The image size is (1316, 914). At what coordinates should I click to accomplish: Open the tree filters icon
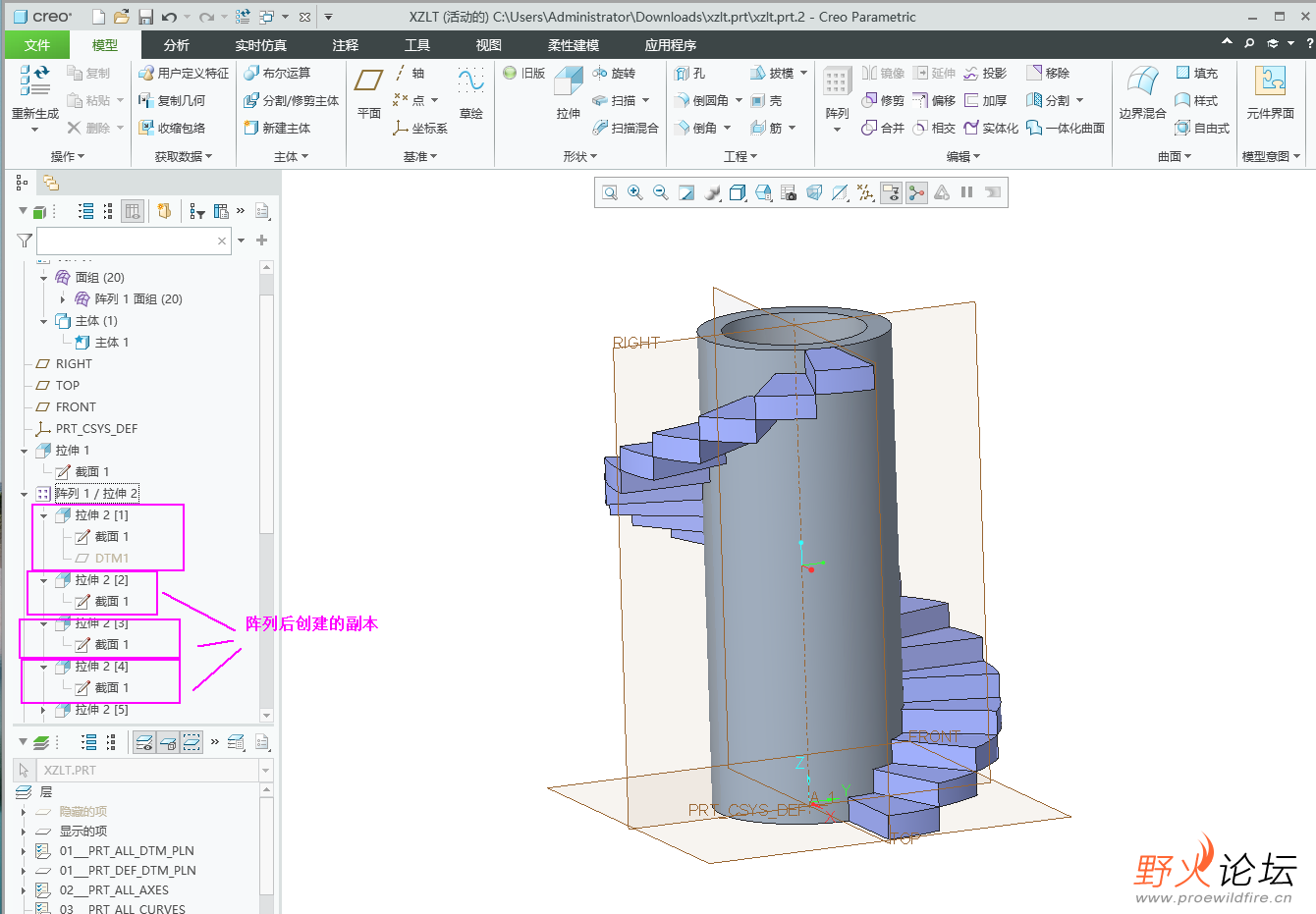click(x=197, y=211)
